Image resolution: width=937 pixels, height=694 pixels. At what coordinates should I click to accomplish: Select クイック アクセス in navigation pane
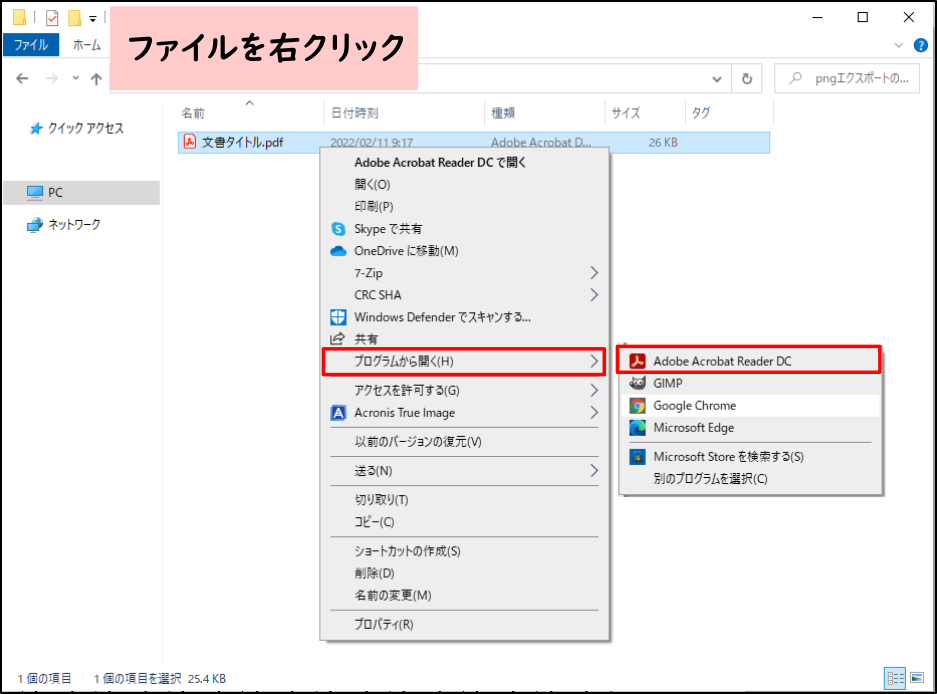tap(85, 129)
